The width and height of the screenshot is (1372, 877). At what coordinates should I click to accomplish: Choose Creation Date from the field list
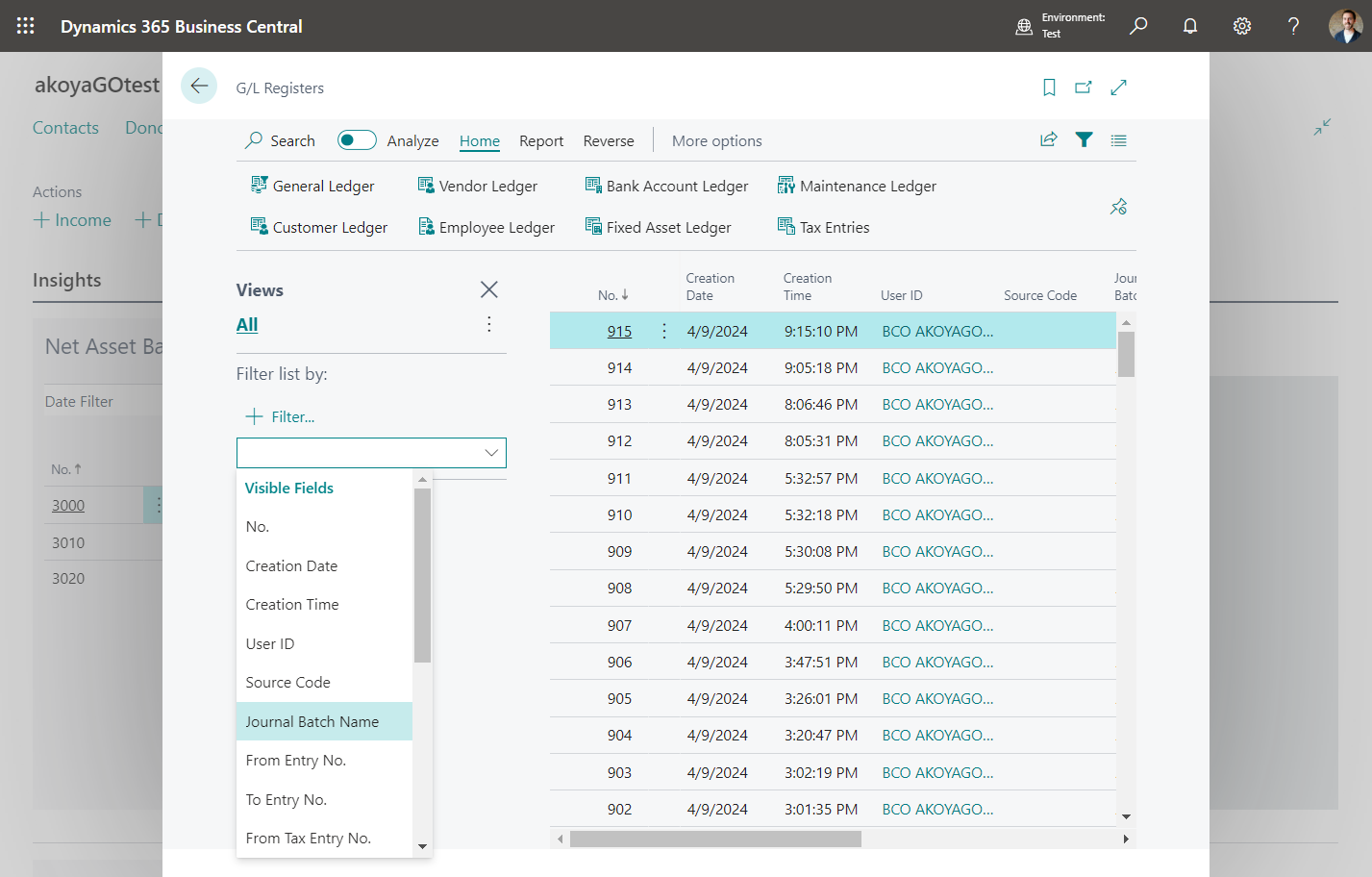[324, 566]
